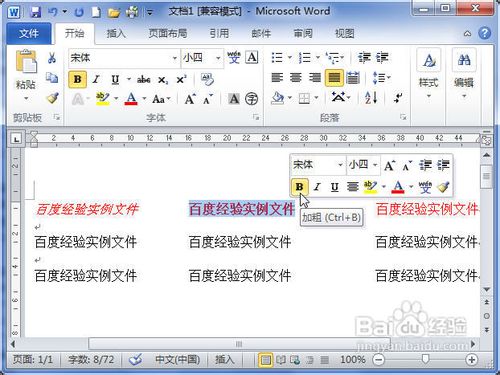Expand the ribbon font size dropdown
This screenshot has width=500, height=375.
[x=218, y=58]
